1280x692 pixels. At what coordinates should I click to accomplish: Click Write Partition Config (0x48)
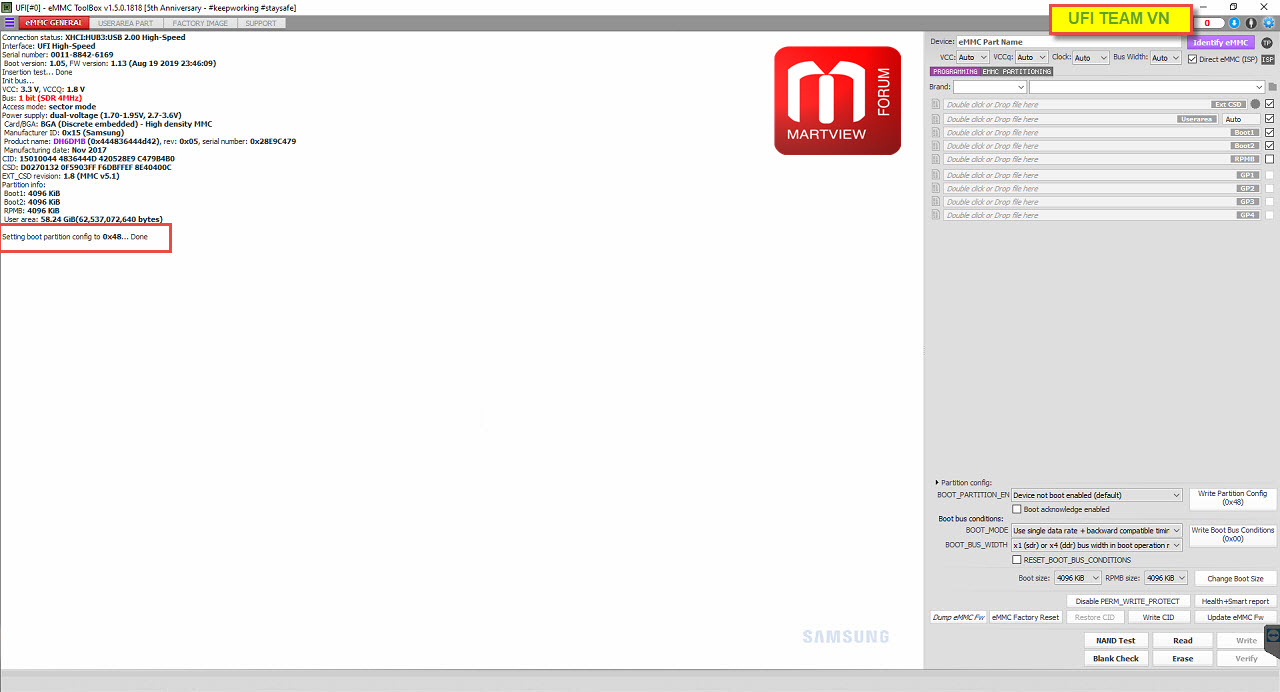[1232, 498]
